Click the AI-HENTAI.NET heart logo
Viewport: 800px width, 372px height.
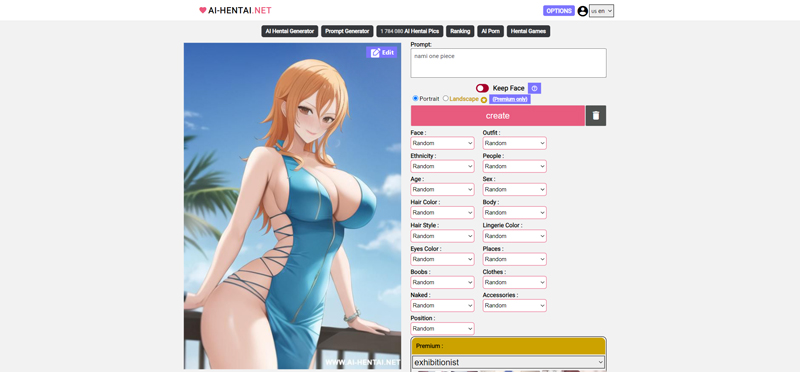[x=235, y=10]
